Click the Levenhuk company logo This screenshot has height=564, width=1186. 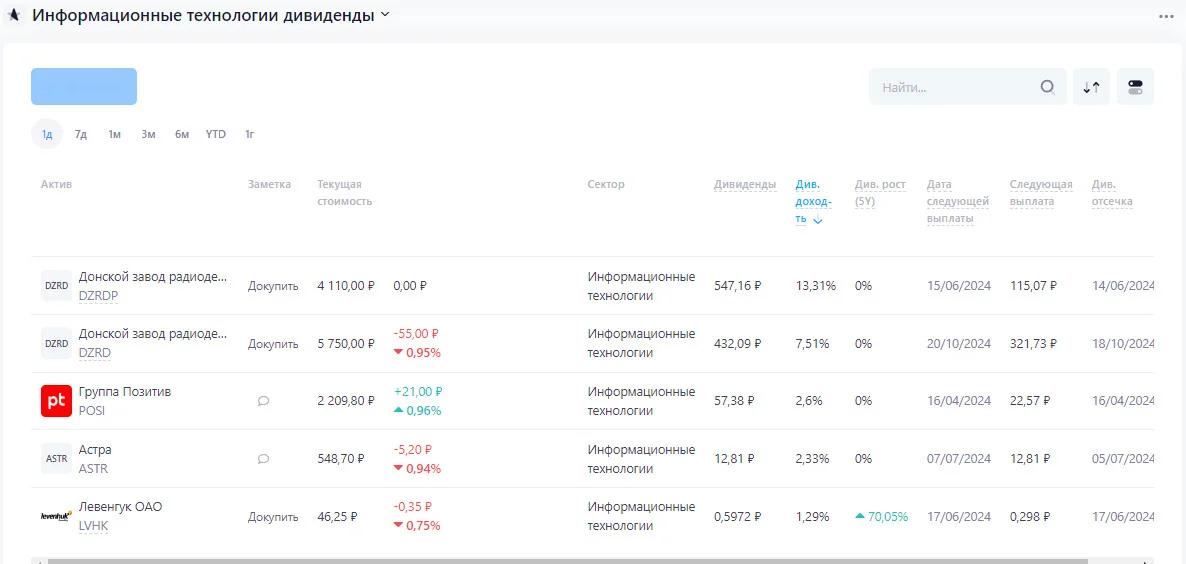(56, 516)
